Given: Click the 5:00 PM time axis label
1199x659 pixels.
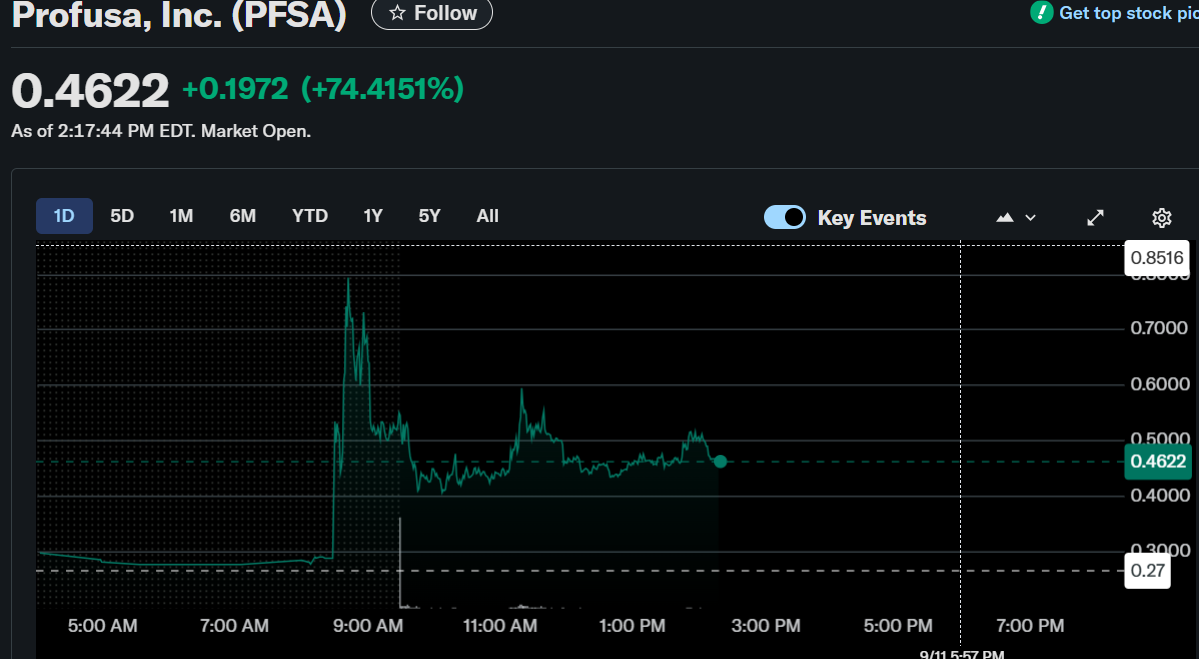Looking at the screenshot, I should 898,626.
